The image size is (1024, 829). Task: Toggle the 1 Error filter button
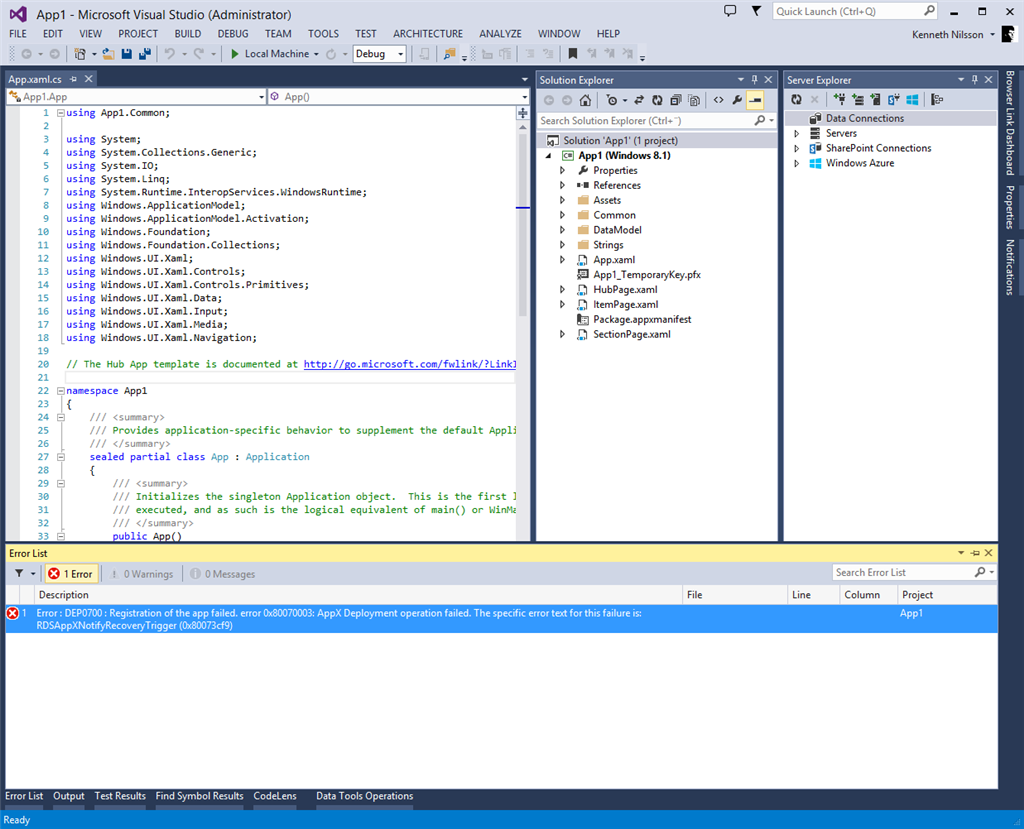70,574
